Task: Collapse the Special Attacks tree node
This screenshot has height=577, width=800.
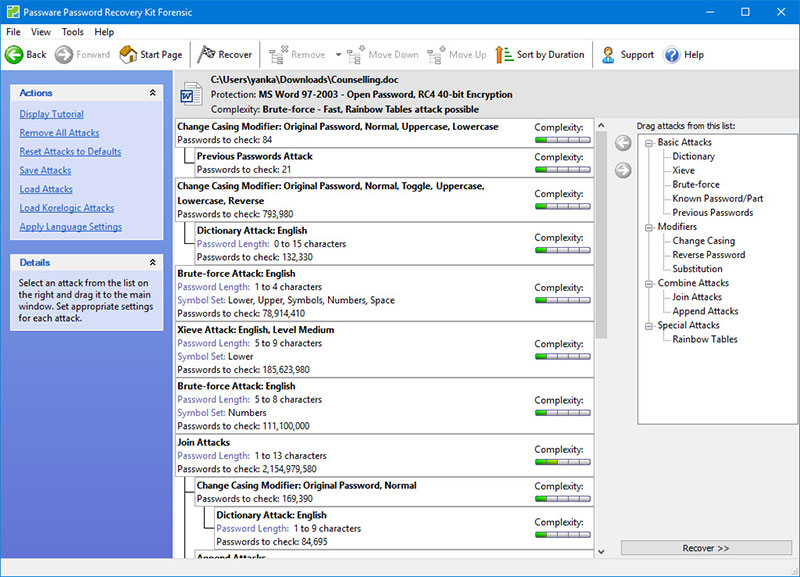Action: (648, 326)
